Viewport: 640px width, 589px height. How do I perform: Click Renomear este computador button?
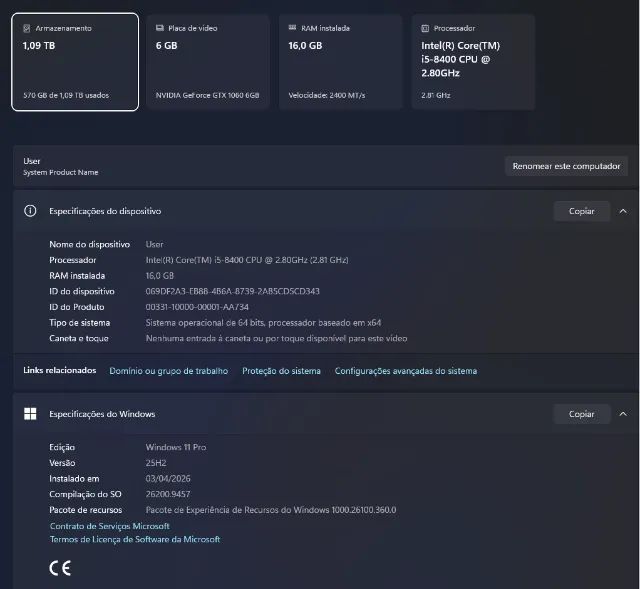(566, 166)
